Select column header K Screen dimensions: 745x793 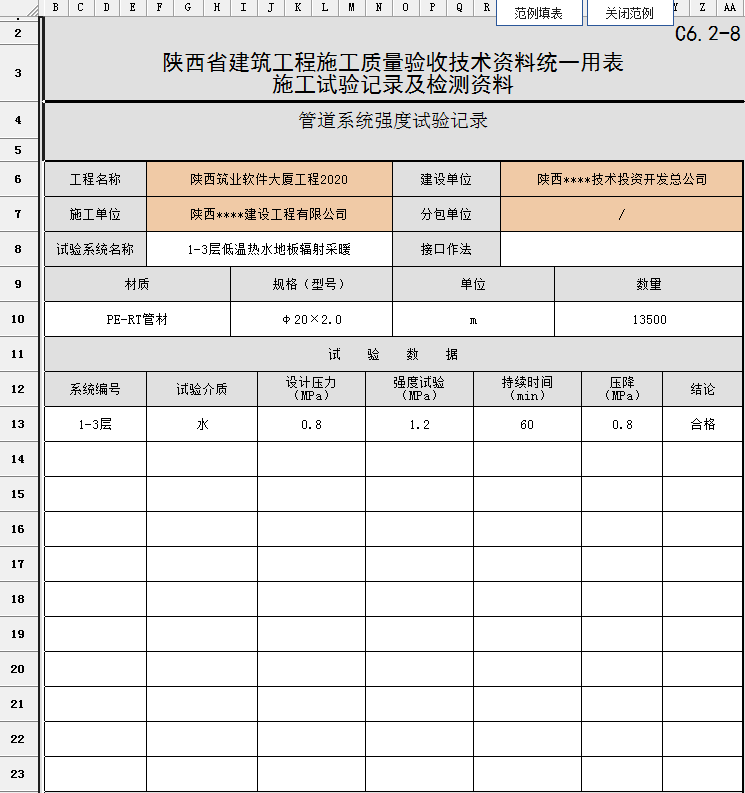[x=298, y=7]
